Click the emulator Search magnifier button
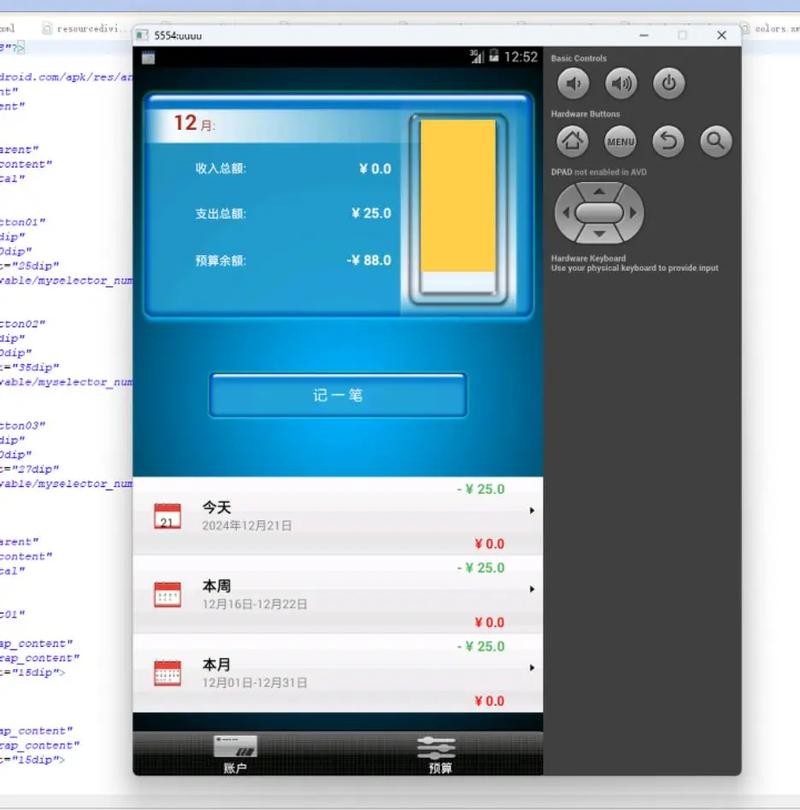 715,142
